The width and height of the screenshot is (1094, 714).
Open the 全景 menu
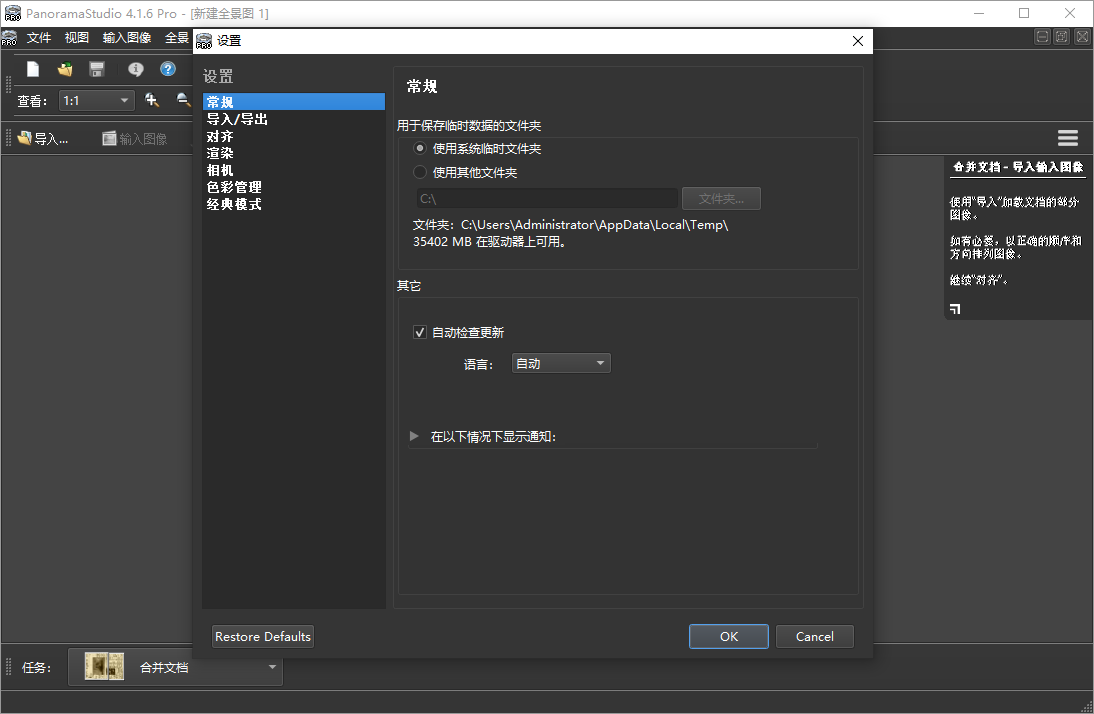(x=177, y=38)
